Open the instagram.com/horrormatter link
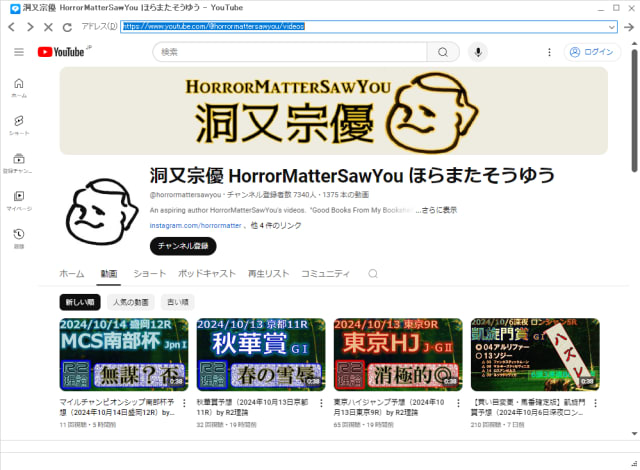The image size is (640, 470). pos(196,225)
